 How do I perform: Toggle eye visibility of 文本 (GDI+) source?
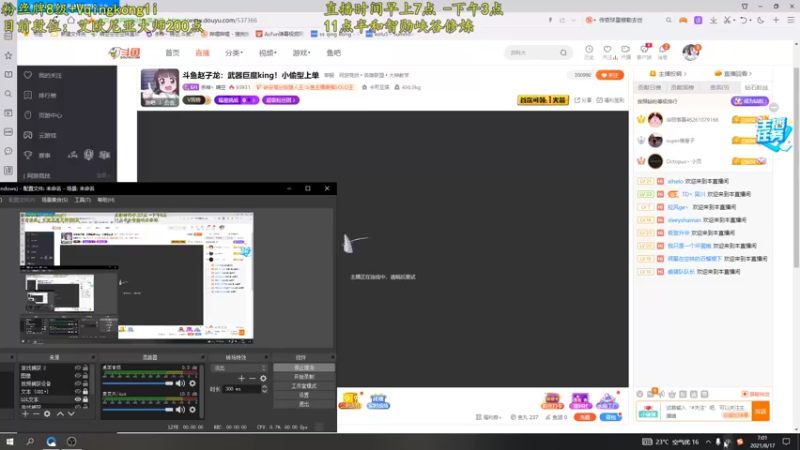coord(78,391)
